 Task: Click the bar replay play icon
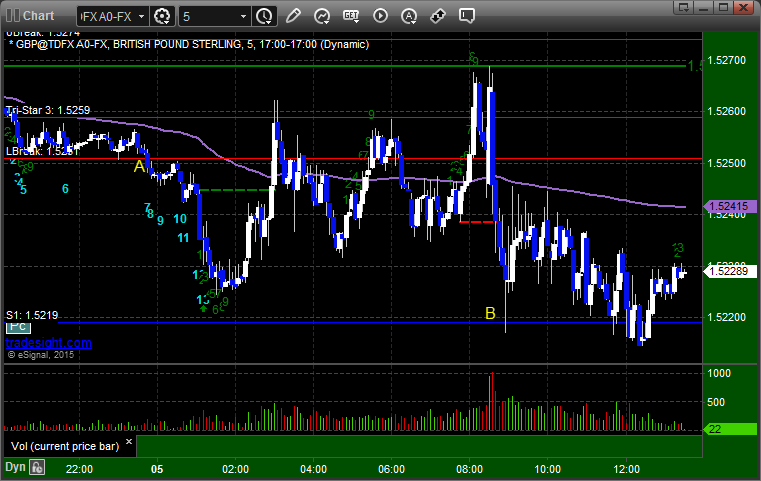click(379, 16)
